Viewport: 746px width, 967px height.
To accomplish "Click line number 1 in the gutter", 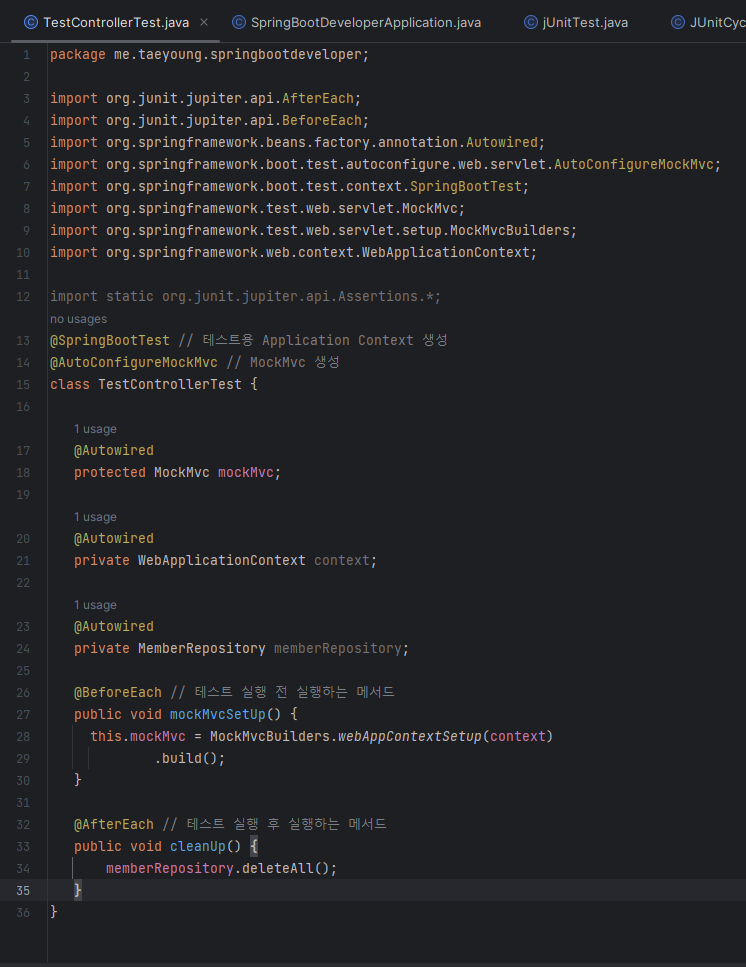I will pyautogui.click(x=27, y=55).
